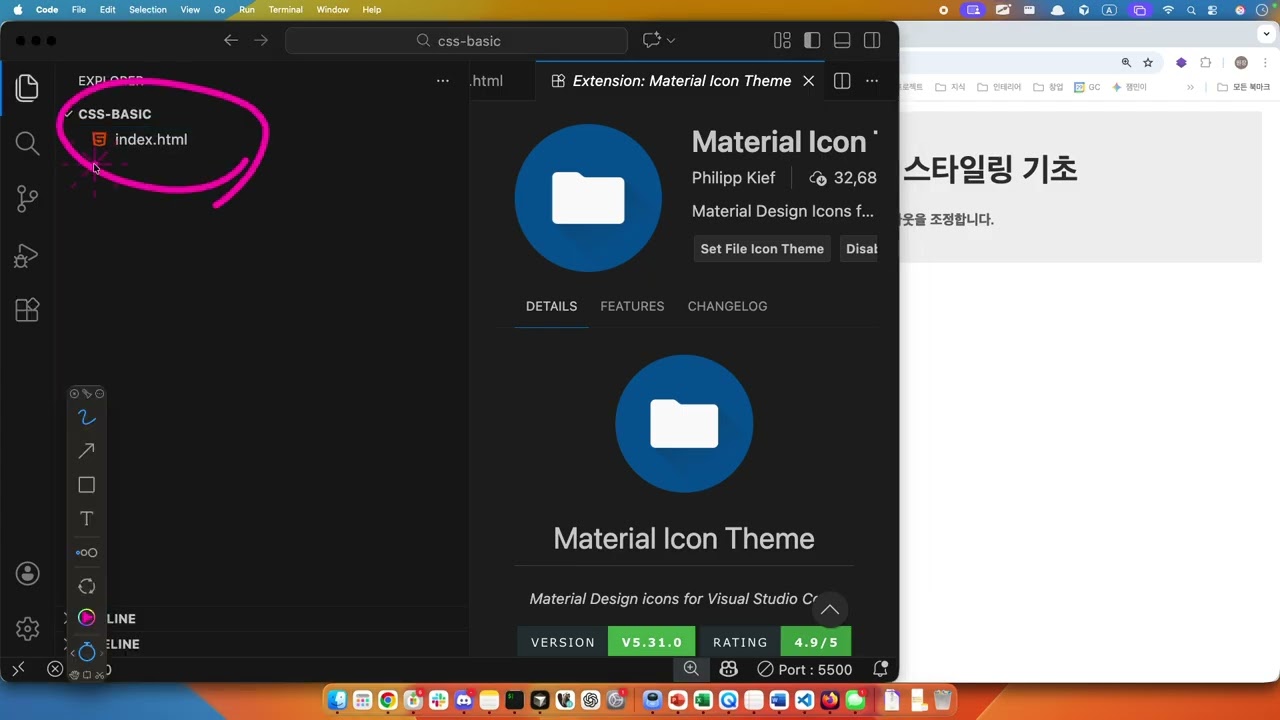
Task: Click the Chrome page zoom magnifier icon
Action: point(1126,62)
